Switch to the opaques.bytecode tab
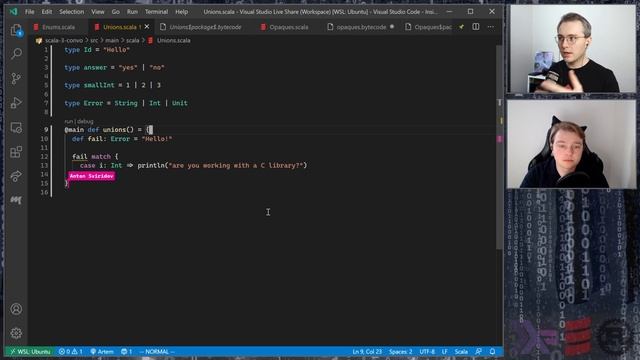The image size is (640, 360). click(x=361, y=27)
